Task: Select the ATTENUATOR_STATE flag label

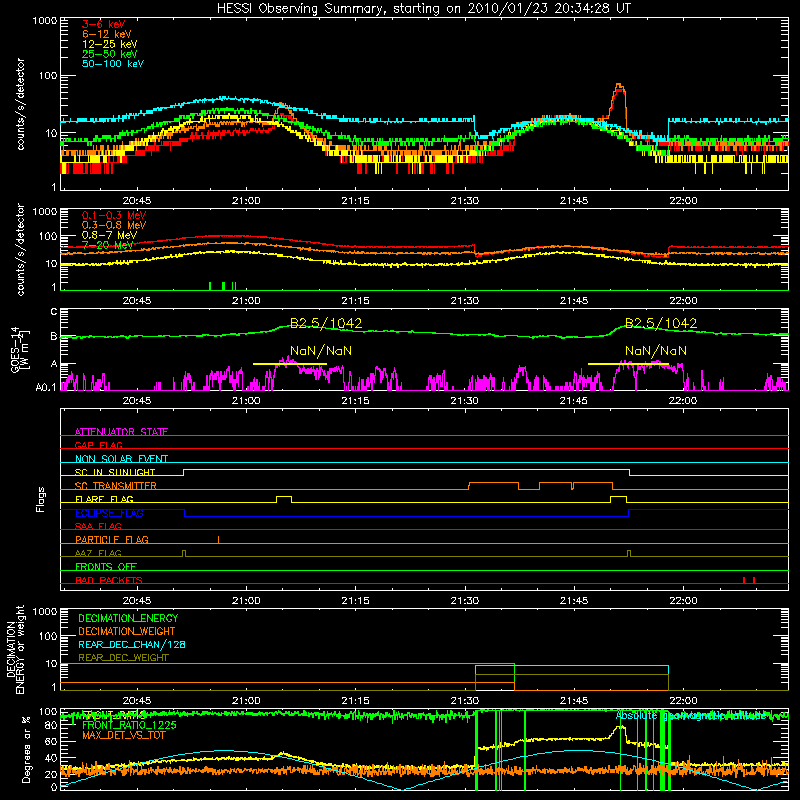Action: point(121,432)
